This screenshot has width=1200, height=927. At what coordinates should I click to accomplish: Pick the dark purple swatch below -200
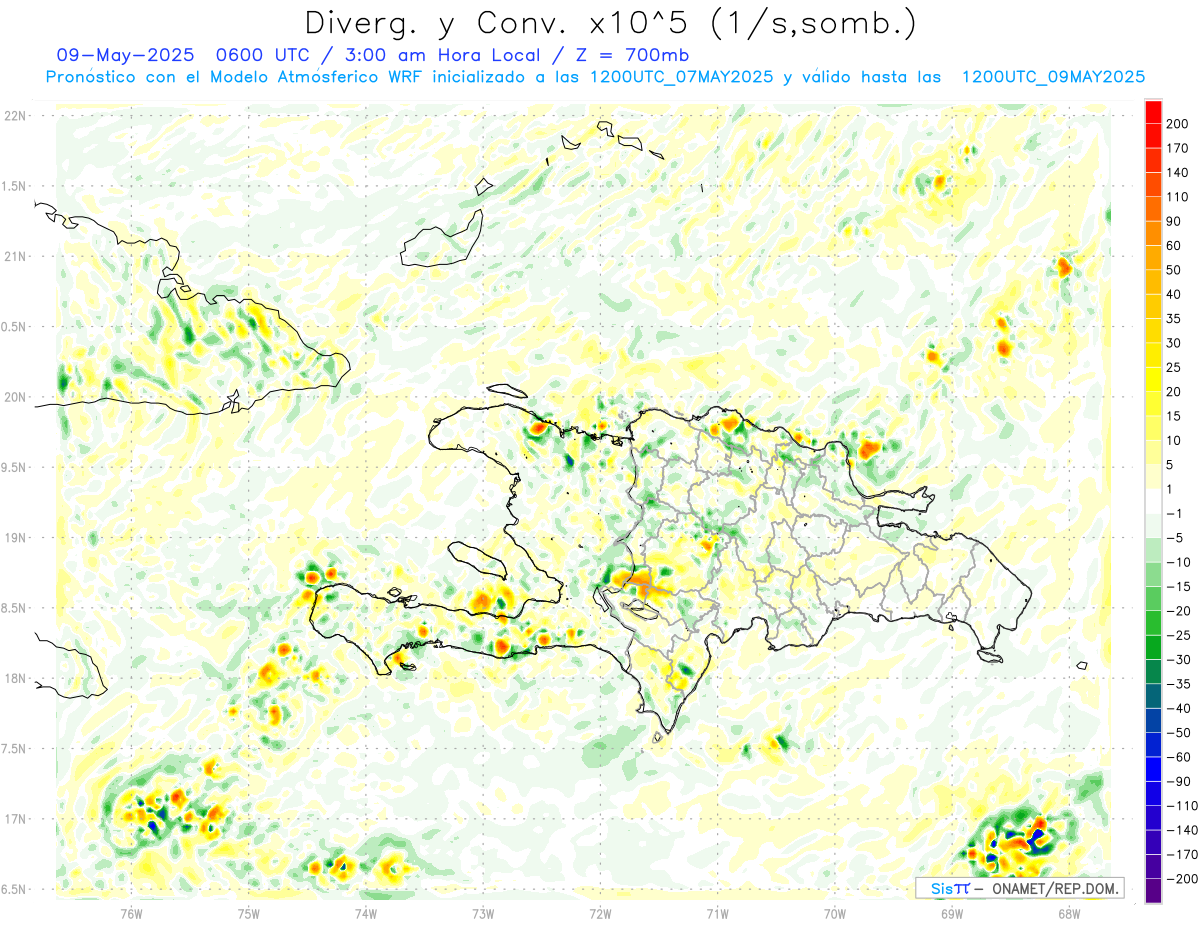click(x=1153, y=890)
